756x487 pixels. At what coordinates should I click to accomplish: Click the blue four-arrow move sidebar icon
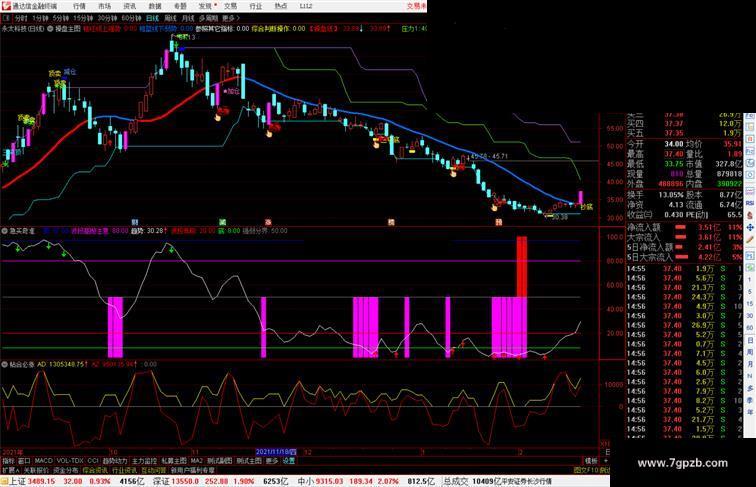coord(750,227)
